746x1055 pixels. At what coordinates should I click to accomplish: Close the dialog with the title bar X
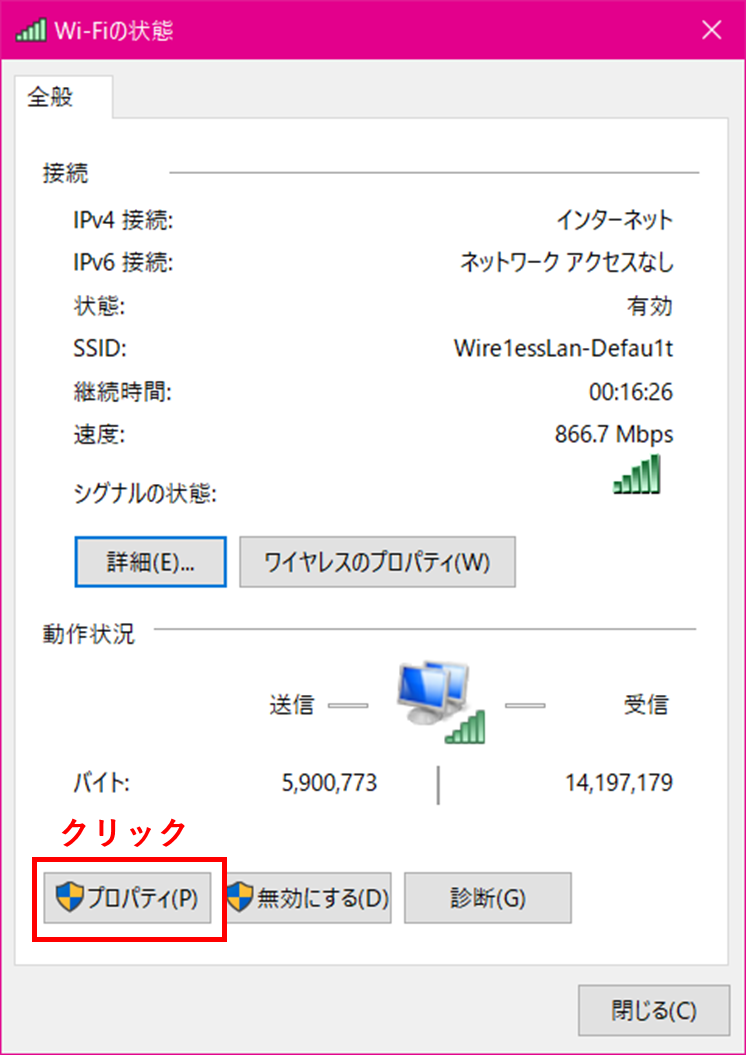tap(712, 30)
